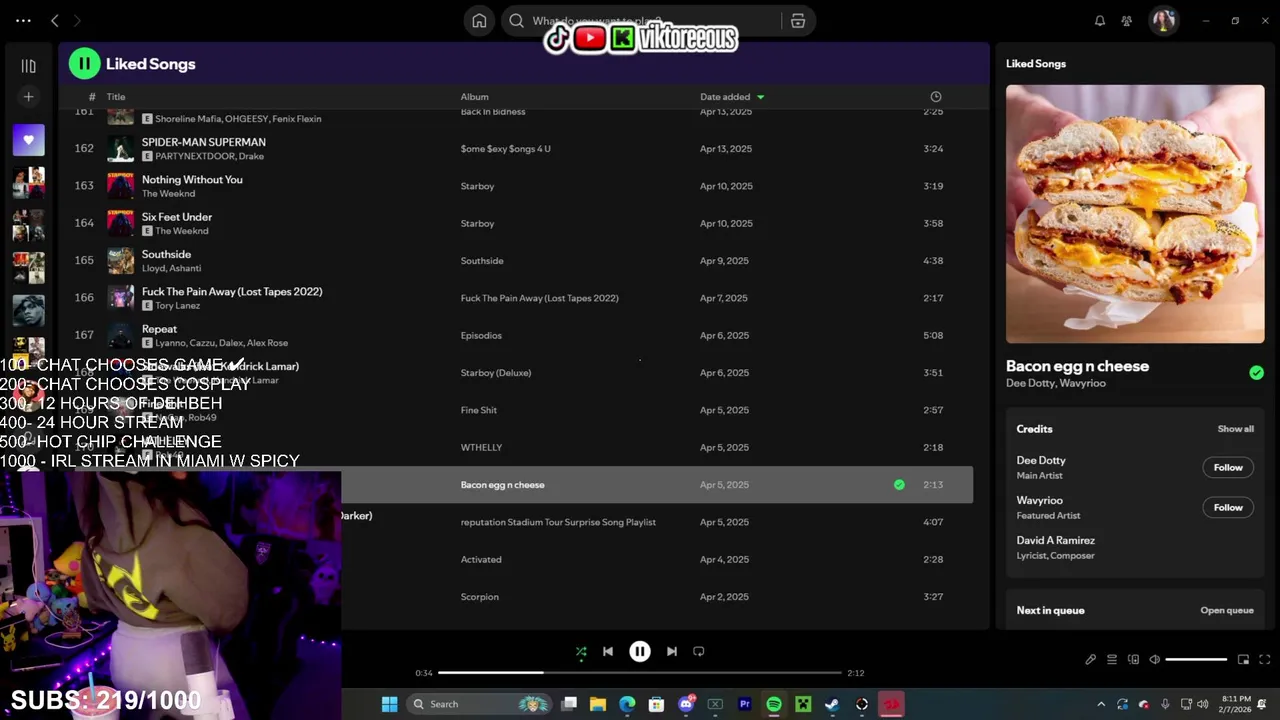Enter full screen player icon
Screen dimensions: 1280x720
click(x=1264, y=660)
